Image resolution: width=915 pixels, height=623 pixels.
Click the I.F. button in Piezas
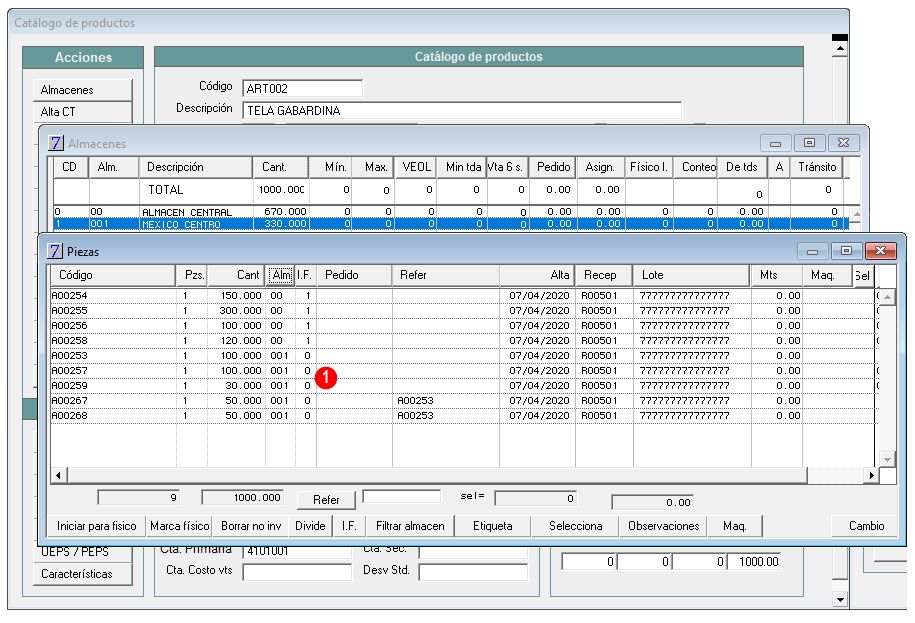(350, 526)
